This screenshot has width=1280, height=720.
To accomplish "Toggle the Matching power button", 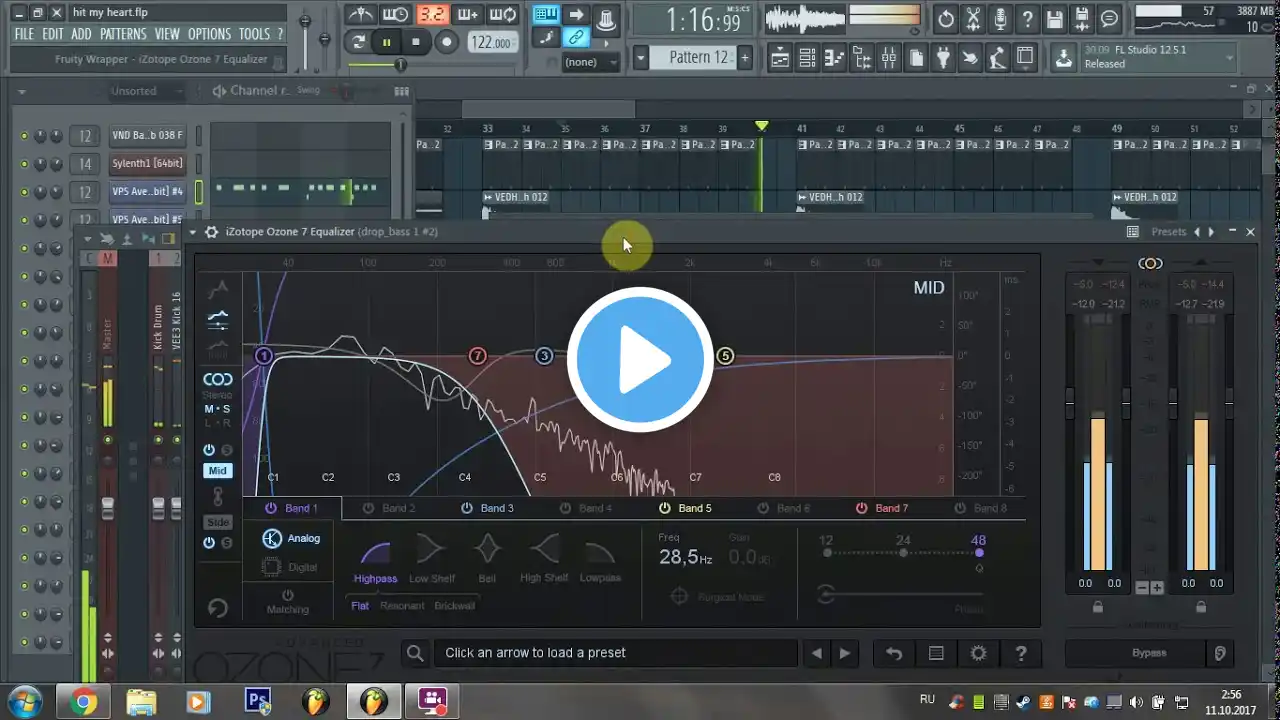I will [x=288, y=595].
